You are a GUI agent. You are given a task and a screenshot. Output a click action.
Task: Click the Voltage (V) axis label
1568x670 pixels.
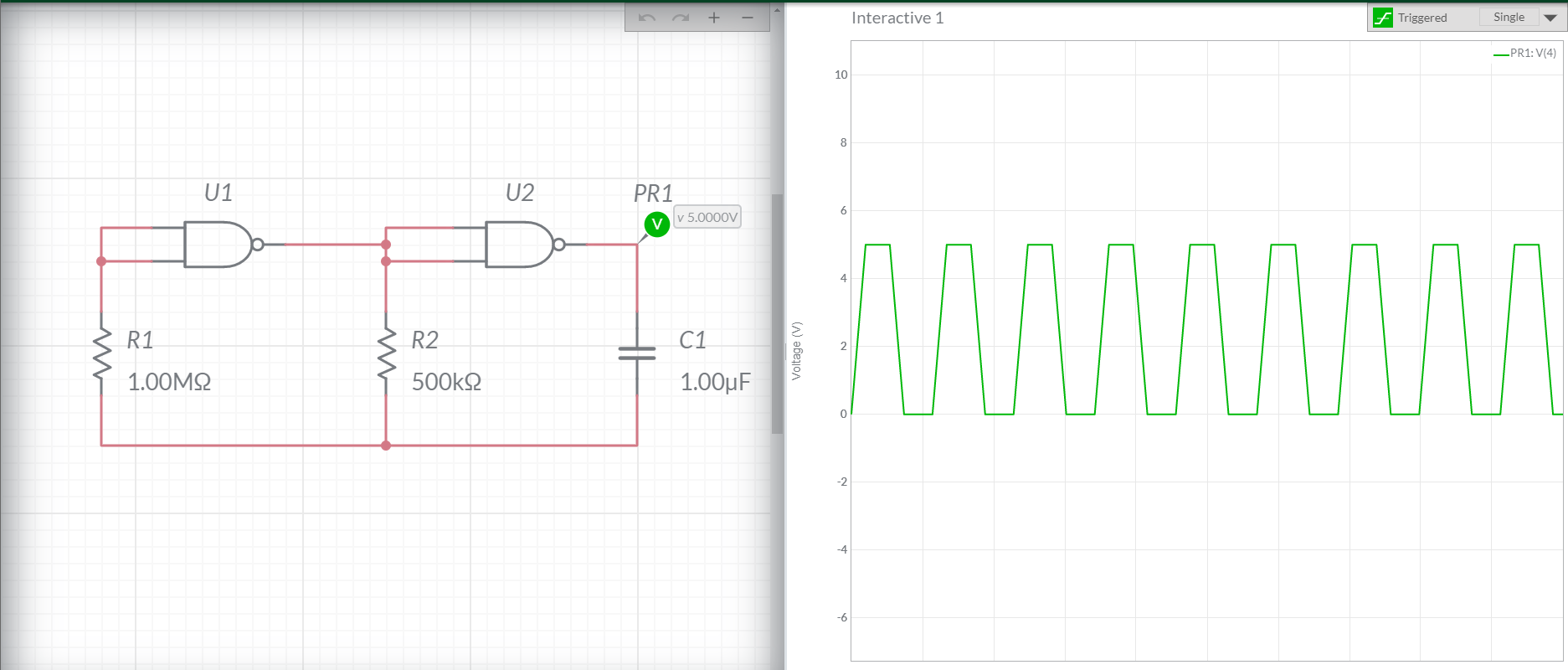point(797,351)
